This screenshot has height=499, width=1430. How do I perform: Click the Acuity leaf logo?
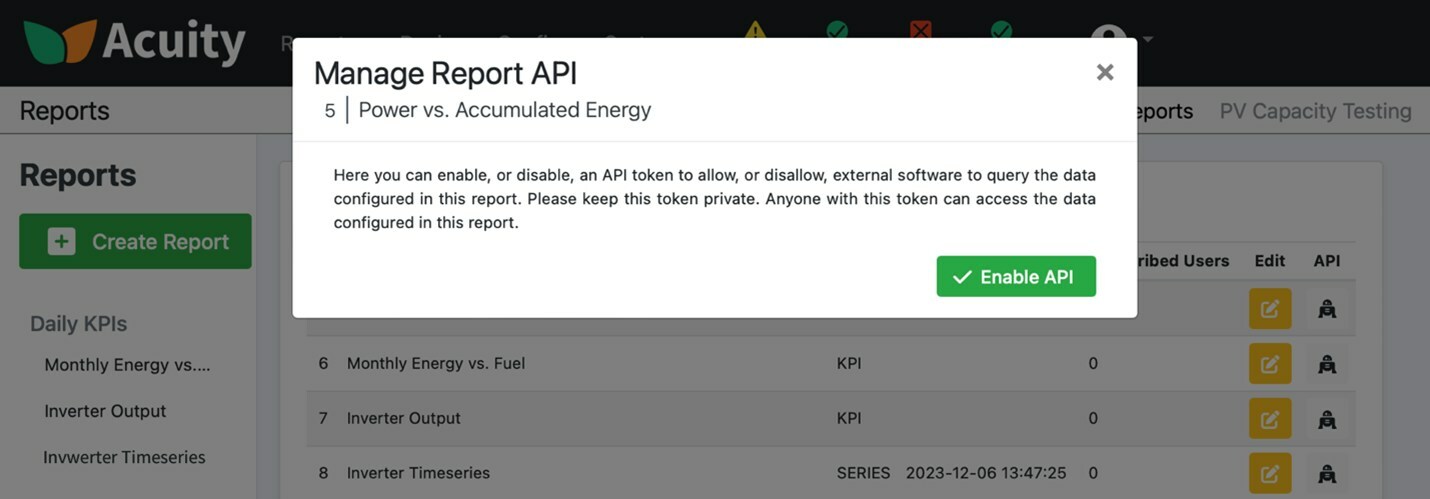tap(60, 42)
